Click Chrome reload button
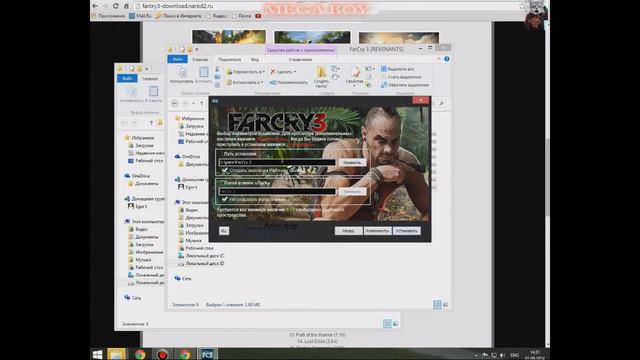Screen dimensions: 640x360 116,6
